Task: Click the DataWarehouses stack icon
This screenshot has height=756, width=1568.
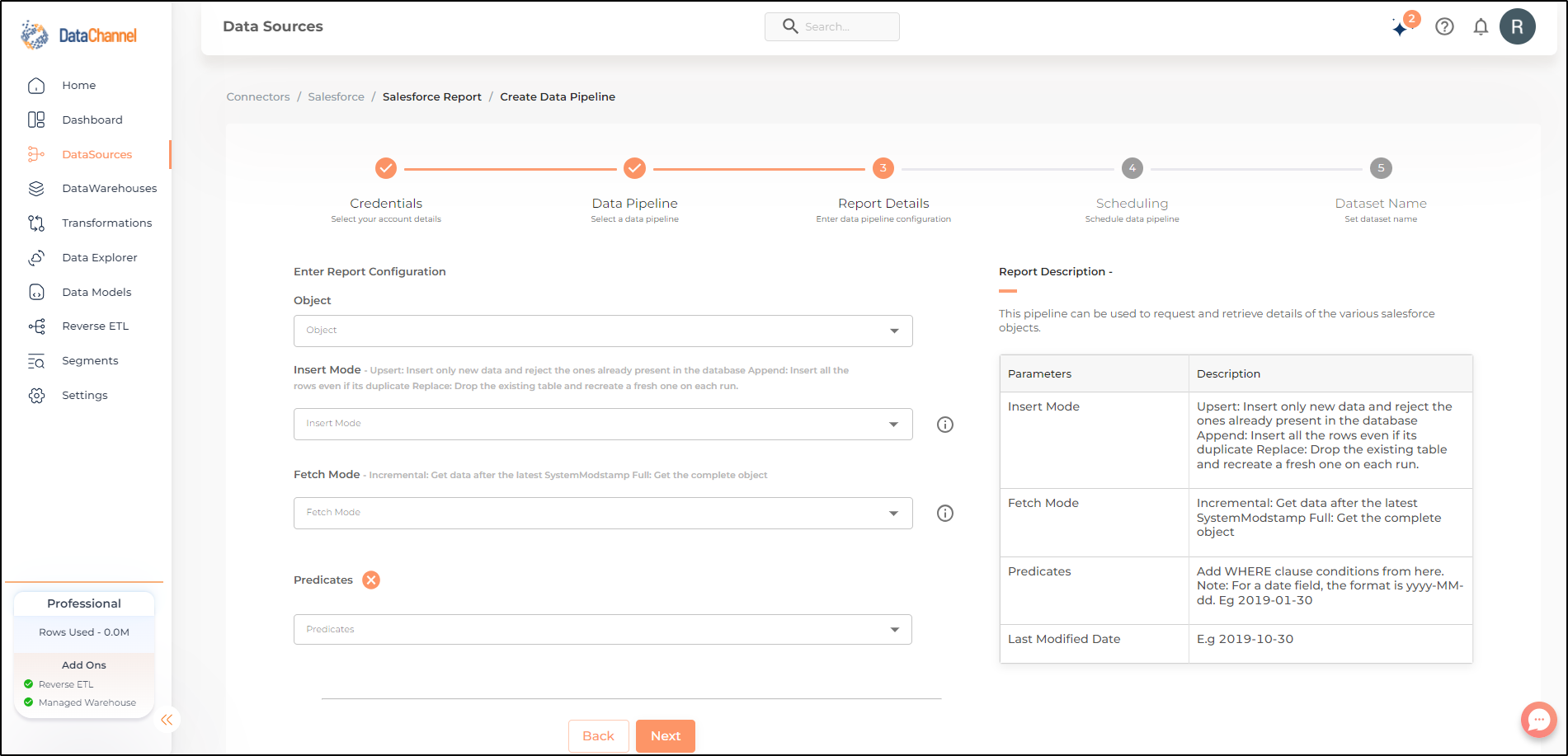Action: point(36,189)
